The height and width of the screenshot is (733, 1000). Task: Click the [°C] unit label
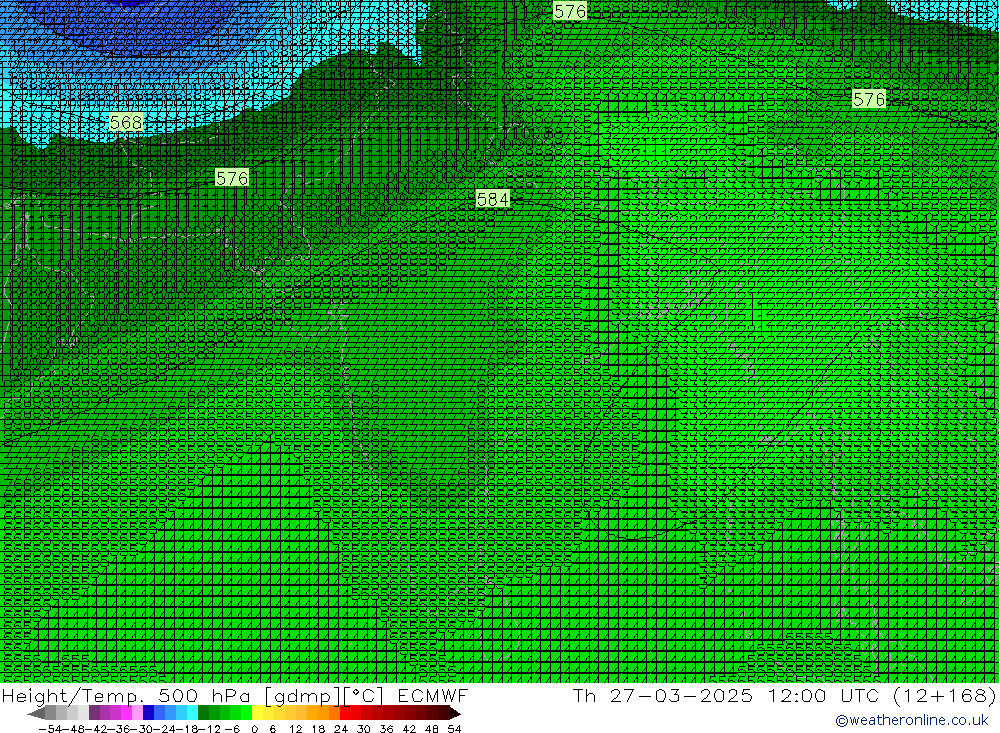point(364,695)
